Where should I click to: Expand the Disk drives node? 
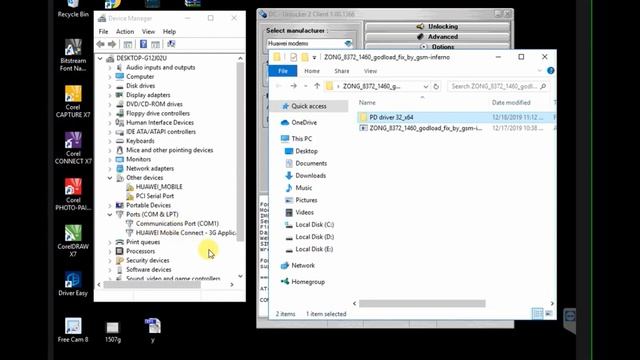pos(110,86)
